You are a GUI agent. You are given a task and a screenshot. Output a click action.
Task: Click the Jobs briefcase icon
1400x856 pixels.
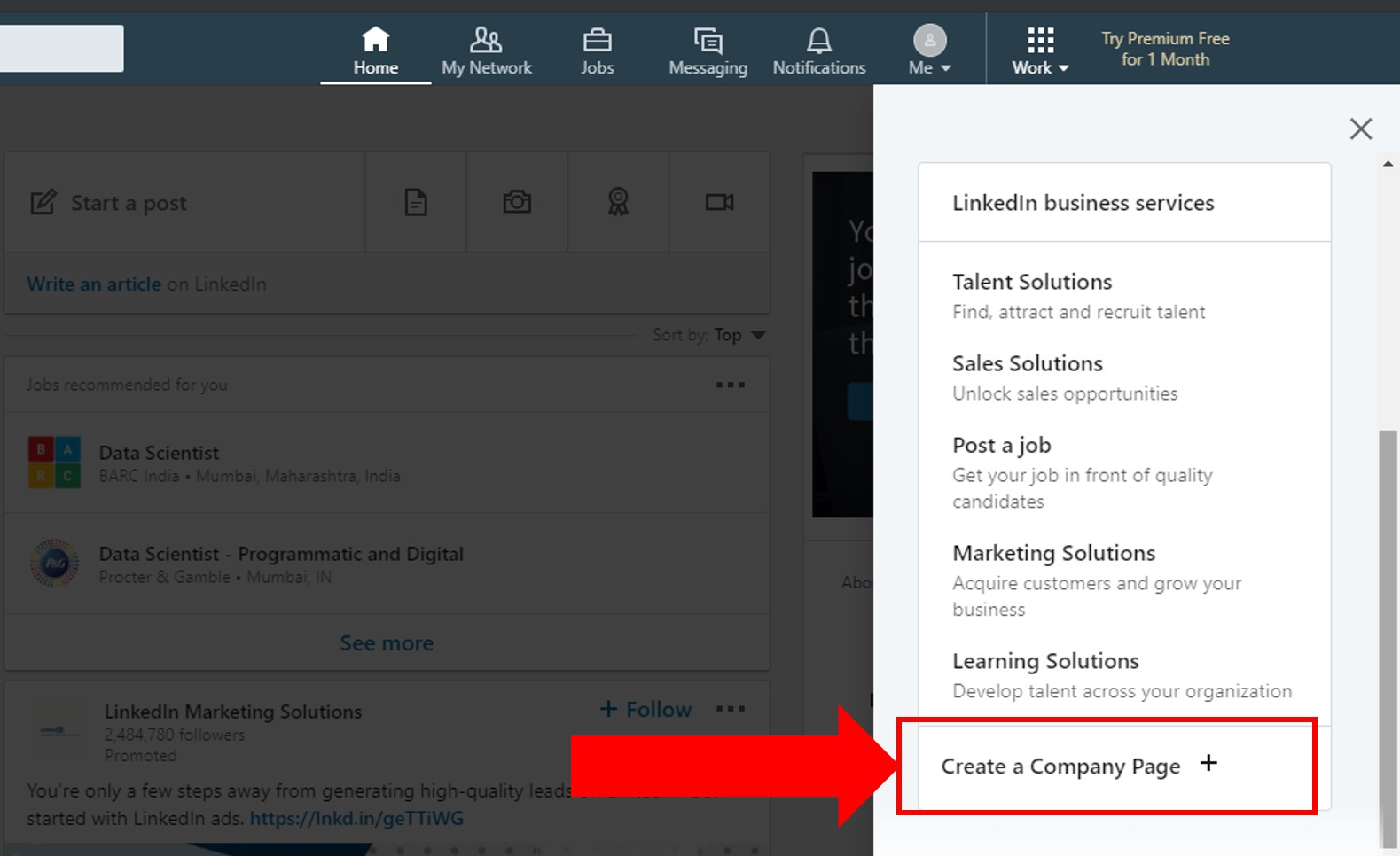(597, 40)
